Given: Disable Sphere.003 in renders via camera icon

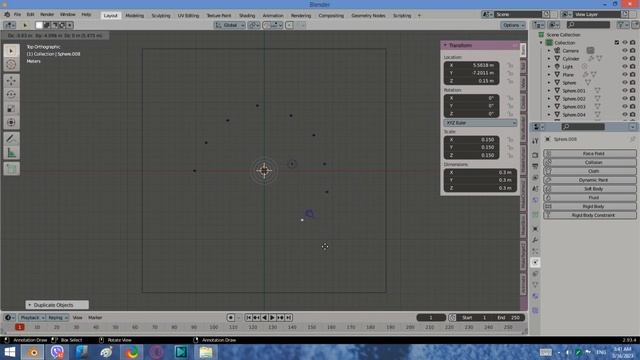Looking at the screenshot, I should coord(633,107).
